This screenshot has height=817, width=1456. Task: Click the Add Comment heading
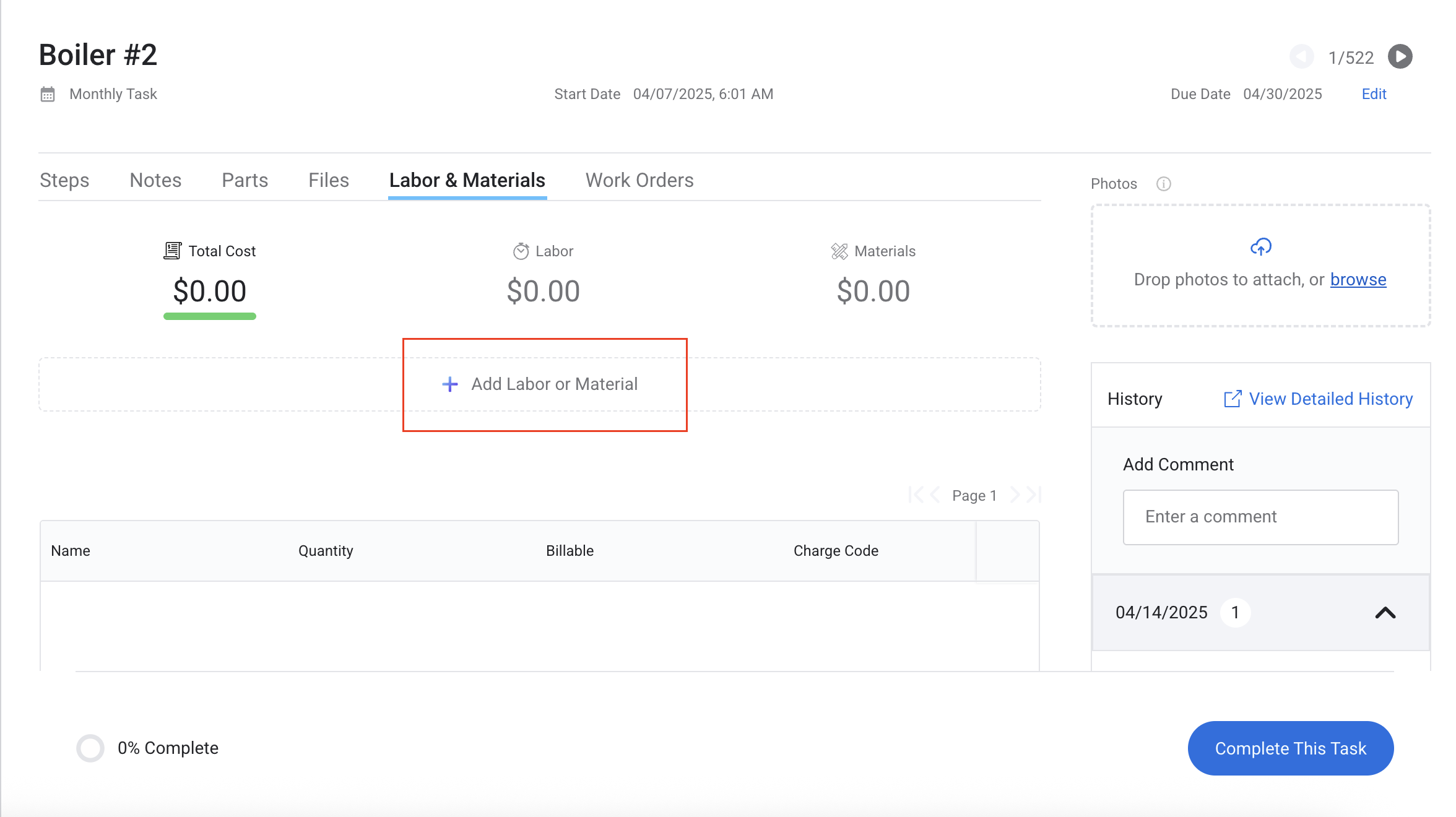[1178, 464]
